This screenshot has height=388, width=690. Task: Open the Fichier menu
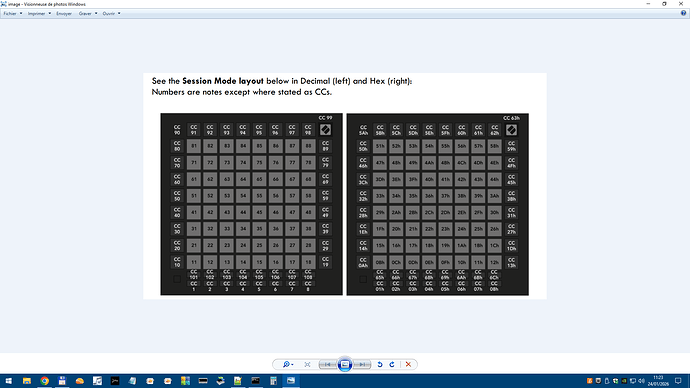click(12, 14)
